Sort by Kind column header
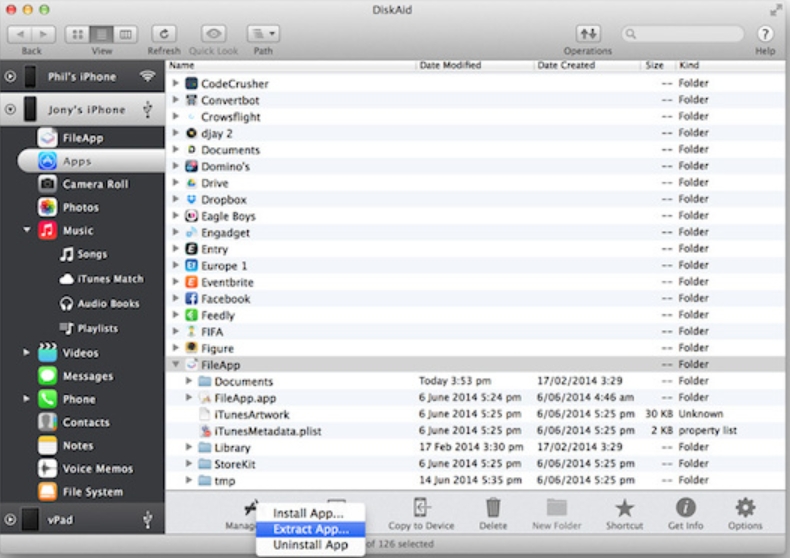 click(689, 65)
